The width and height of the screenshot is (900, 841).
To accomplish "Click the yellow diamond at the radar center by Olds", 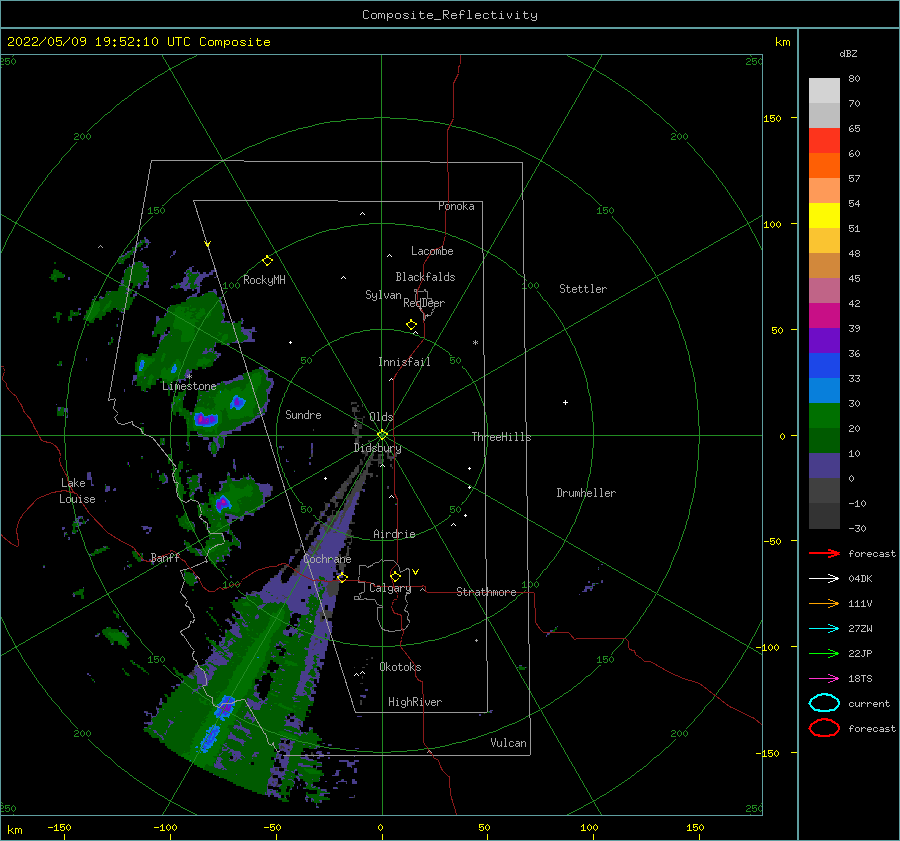I will point(382,435).
